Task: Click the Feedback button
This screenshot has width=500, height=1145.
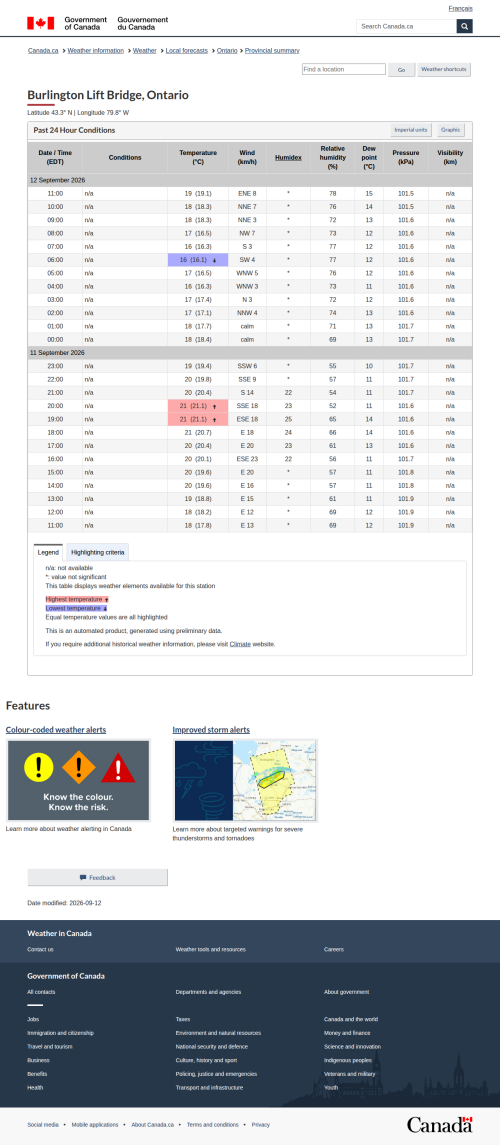Action: point(98,877)
